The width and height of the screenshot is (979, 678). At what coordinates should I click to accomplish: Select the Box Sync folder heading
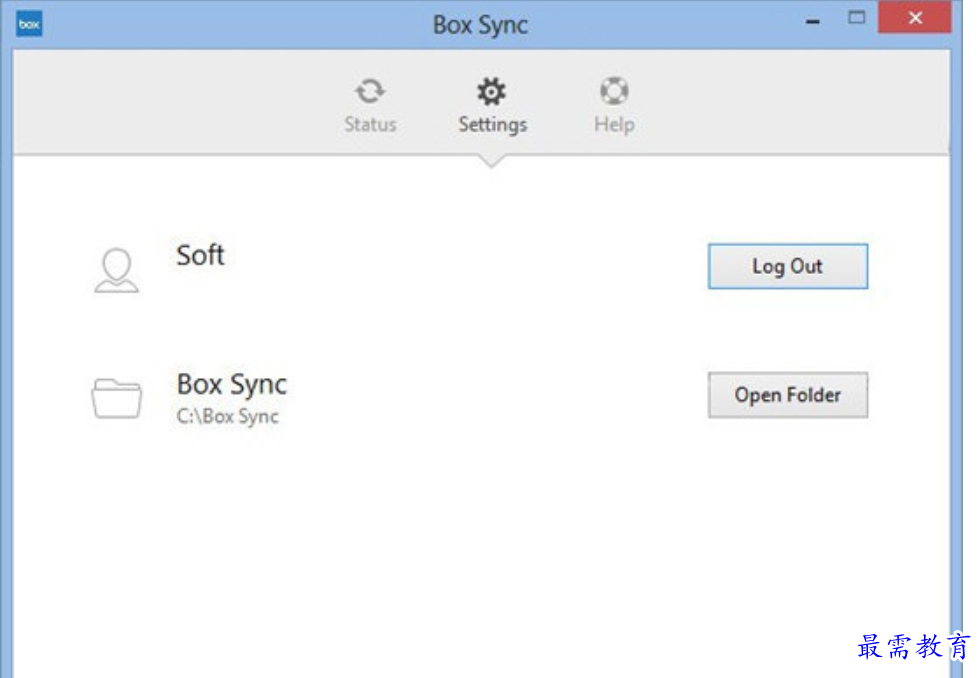point(232,385)
